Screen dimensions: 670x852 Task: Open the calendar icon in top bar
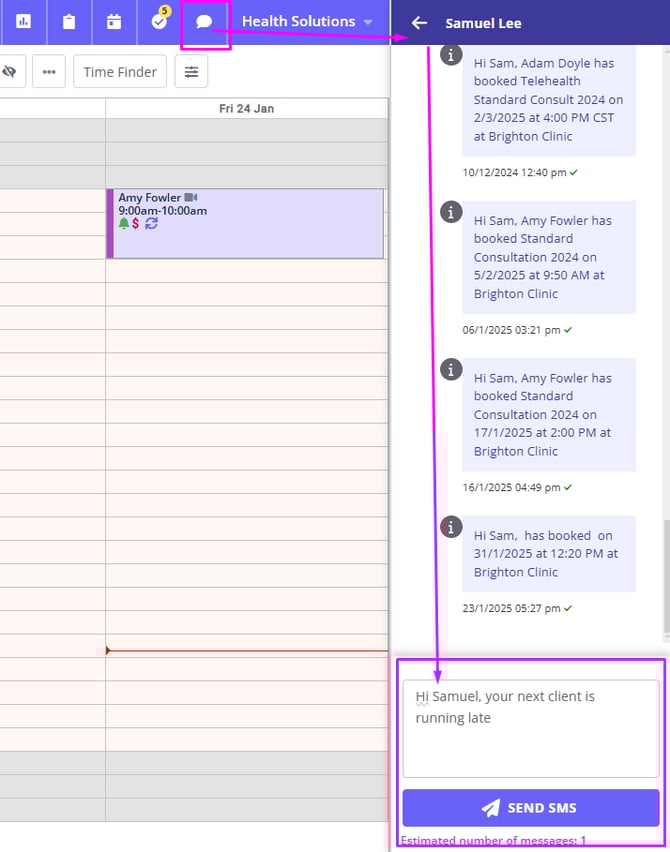[x=113, y=21]
